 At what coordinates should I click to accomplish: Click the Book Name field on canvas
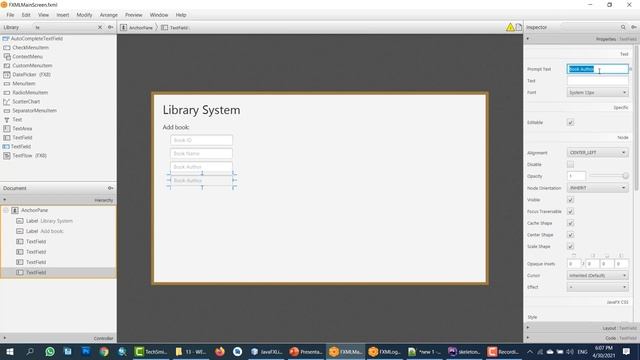pos(201,153)
